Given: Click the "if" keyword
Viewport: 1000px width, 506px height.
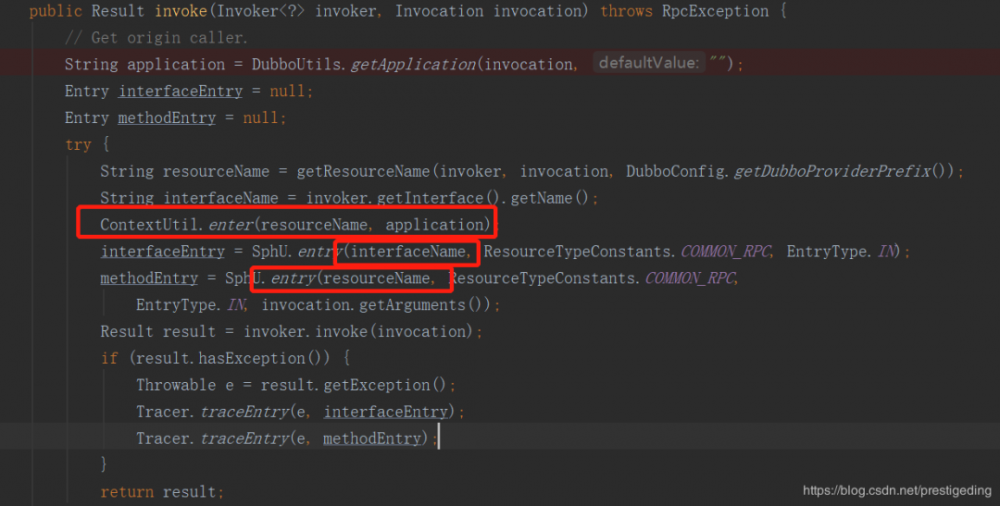Looking at the screenshot, I should 109,359.
